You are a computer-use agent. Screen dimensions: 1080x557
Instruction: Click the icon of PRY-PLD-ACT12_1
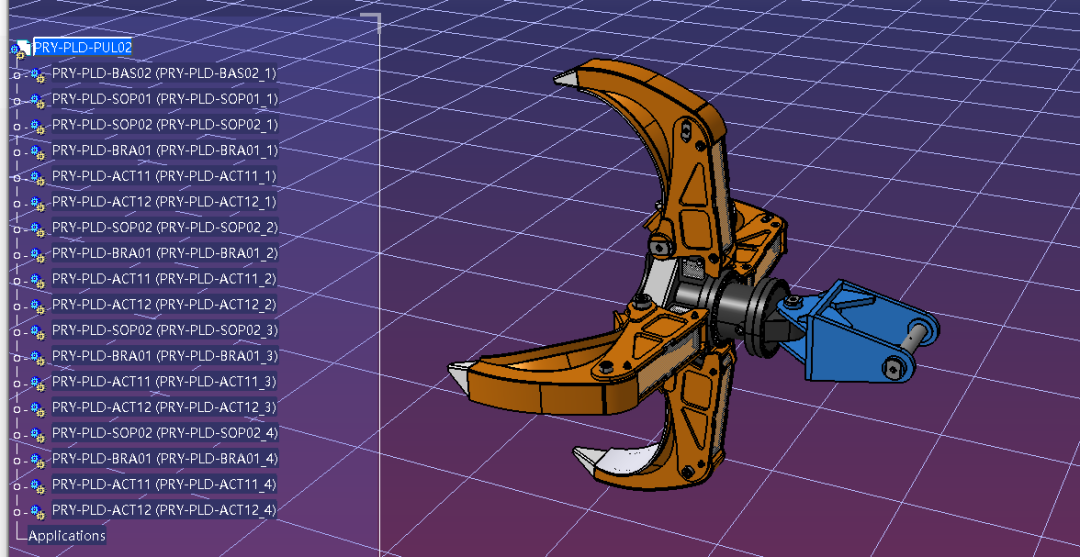pyautogui.click(x=37, y=204)
